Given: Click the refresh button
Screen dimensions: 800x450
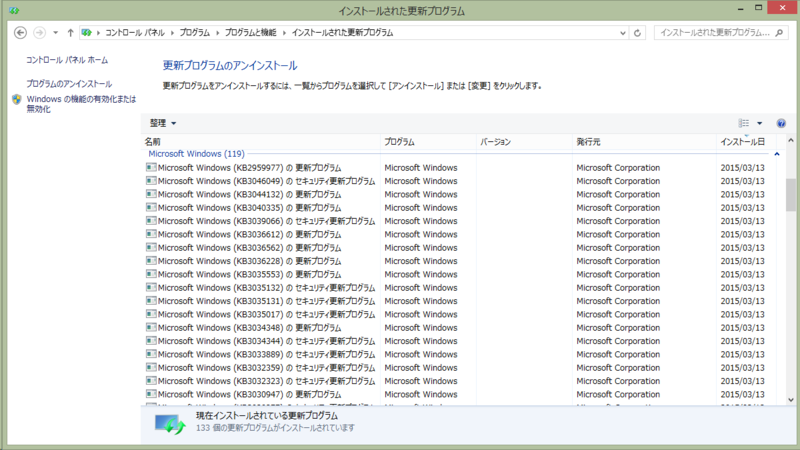Looking at the screenshot, I should (x=637, y=33).
